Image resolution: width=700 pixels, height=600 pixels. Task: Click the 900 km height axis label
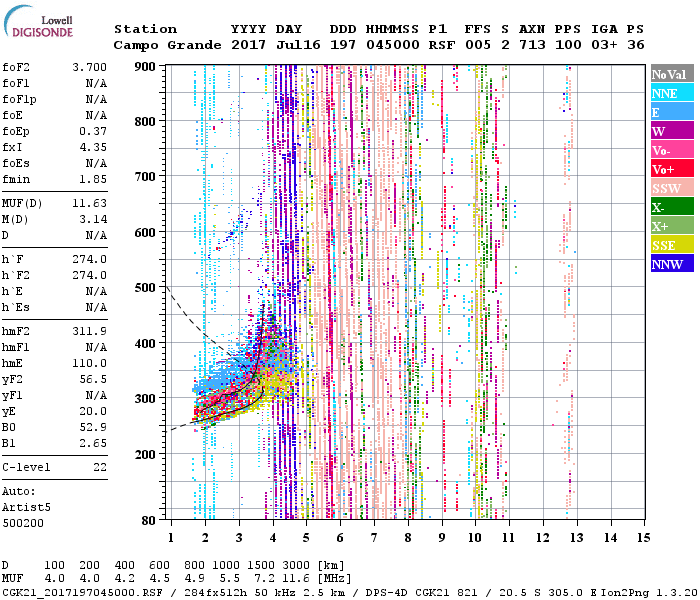(x=146, y=66)
